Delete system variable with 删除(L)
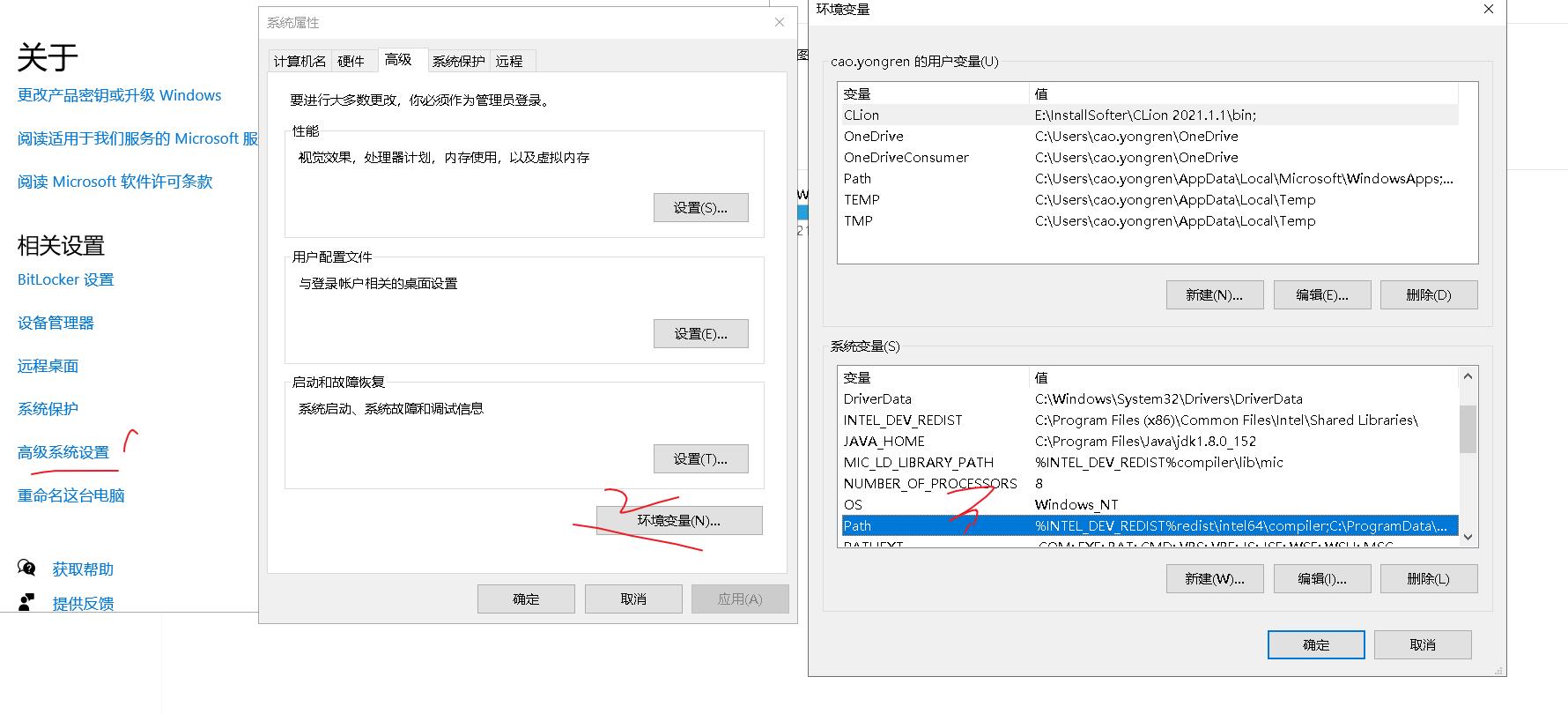 pos(1429,579)
